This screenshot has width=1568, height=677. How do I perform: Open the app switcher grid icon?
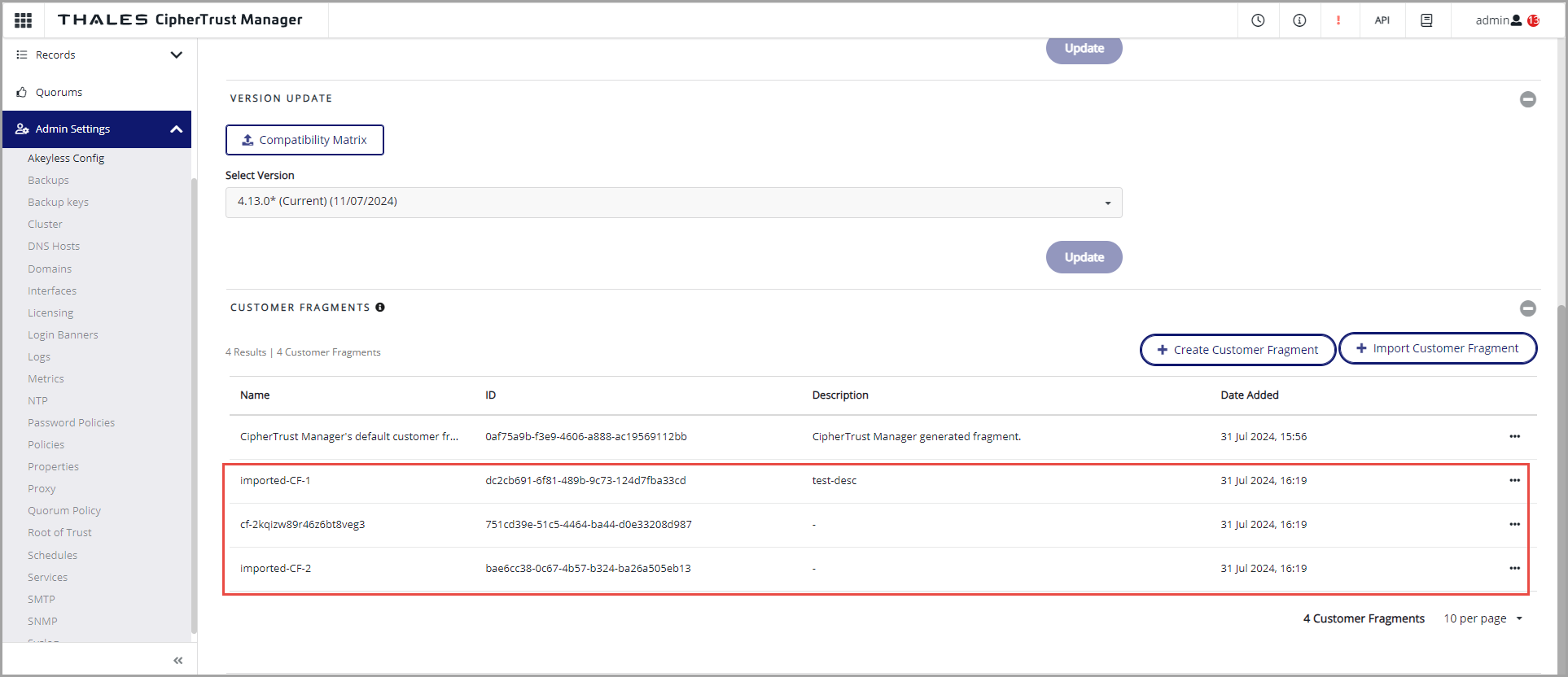pyautogui.click(x=23, y=20)
